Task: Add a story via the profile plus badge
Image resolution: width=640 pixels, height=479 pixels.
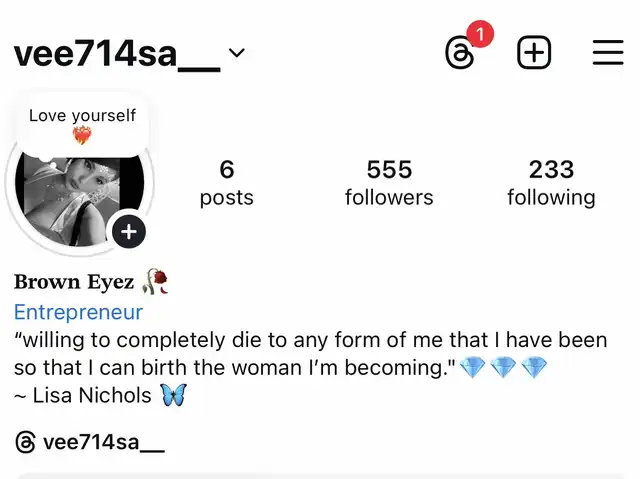Action: [129, 231]
